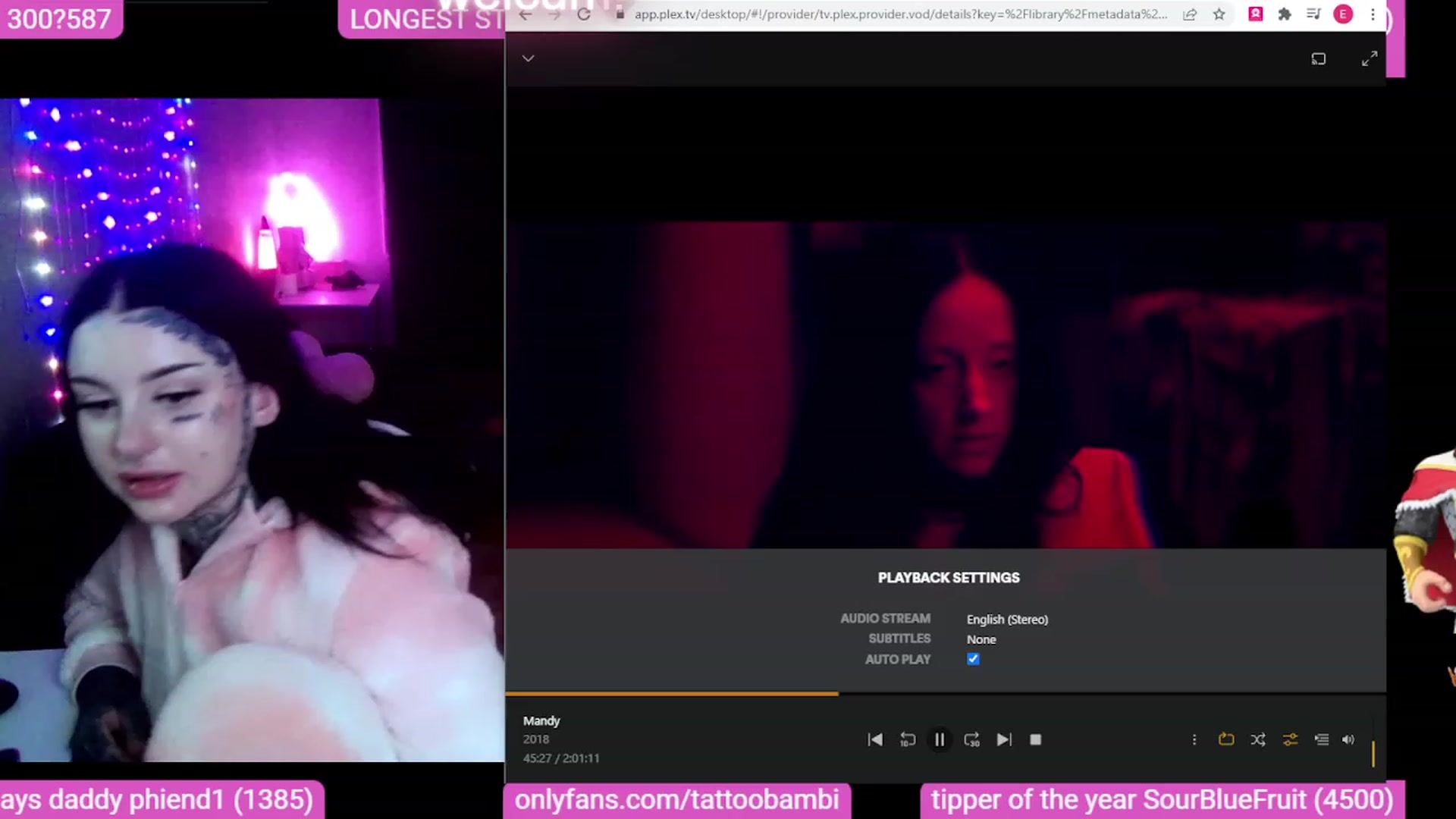Skip to previous item in Plex player
The width and height of the screenshot is (1456, 819).
pos(875,739)
